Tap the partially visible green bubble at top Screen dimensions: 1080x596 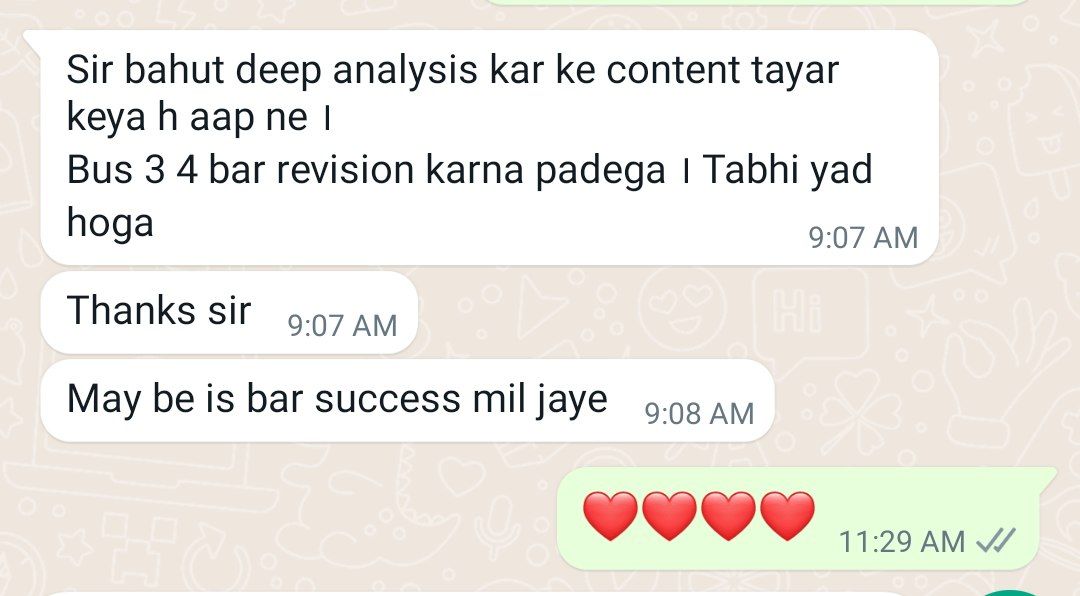click(758, 2)
